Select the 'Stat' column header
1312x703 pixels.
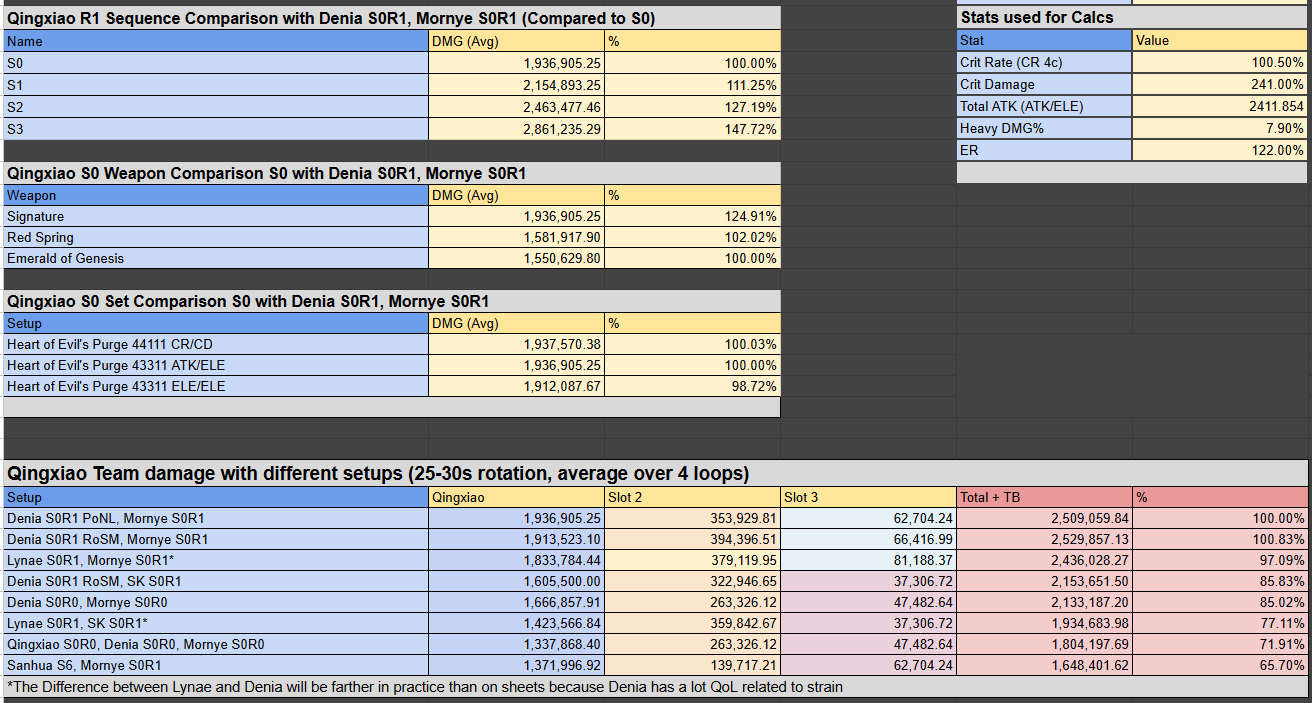[x=1045, y=40]
